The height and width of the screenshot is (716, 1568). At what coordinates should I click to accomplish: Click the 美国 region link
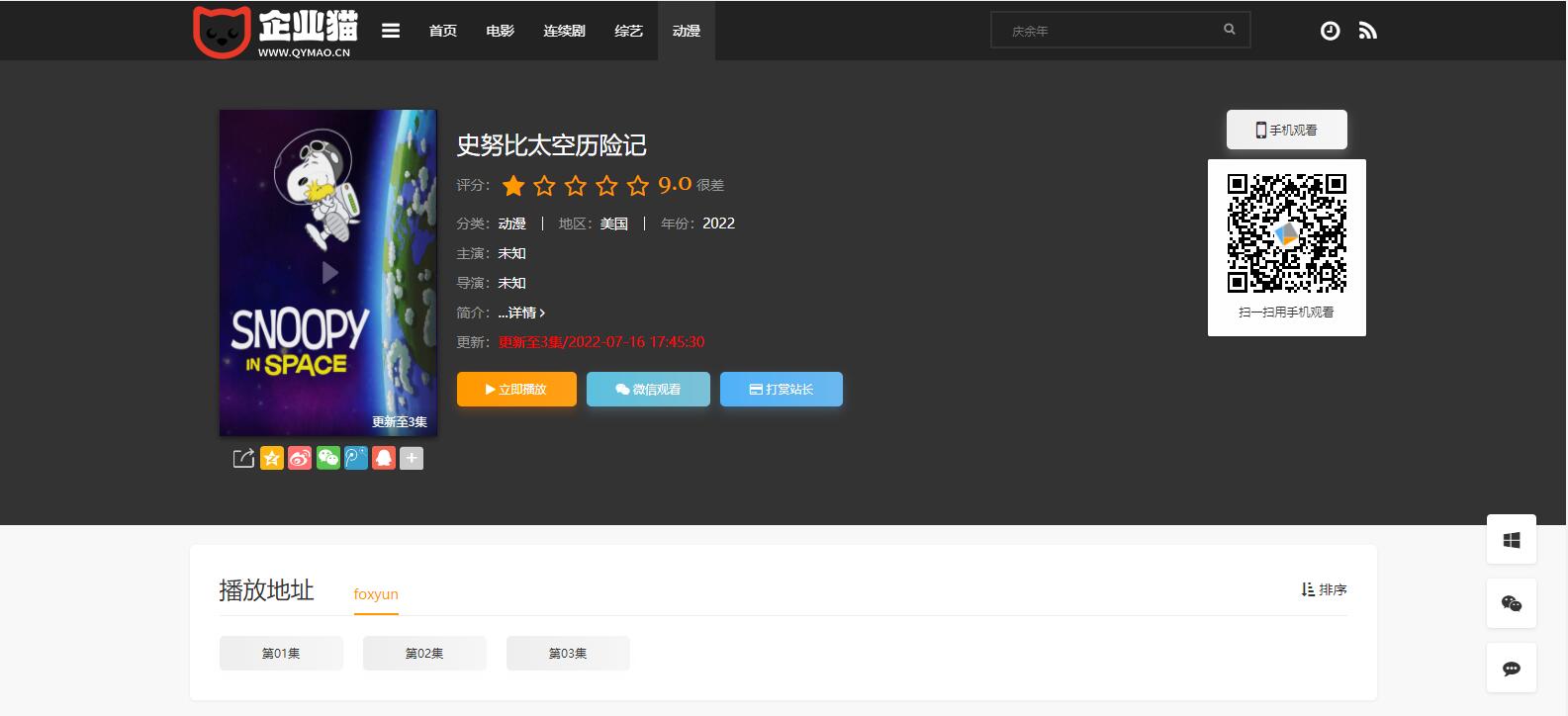pos(614,224)
